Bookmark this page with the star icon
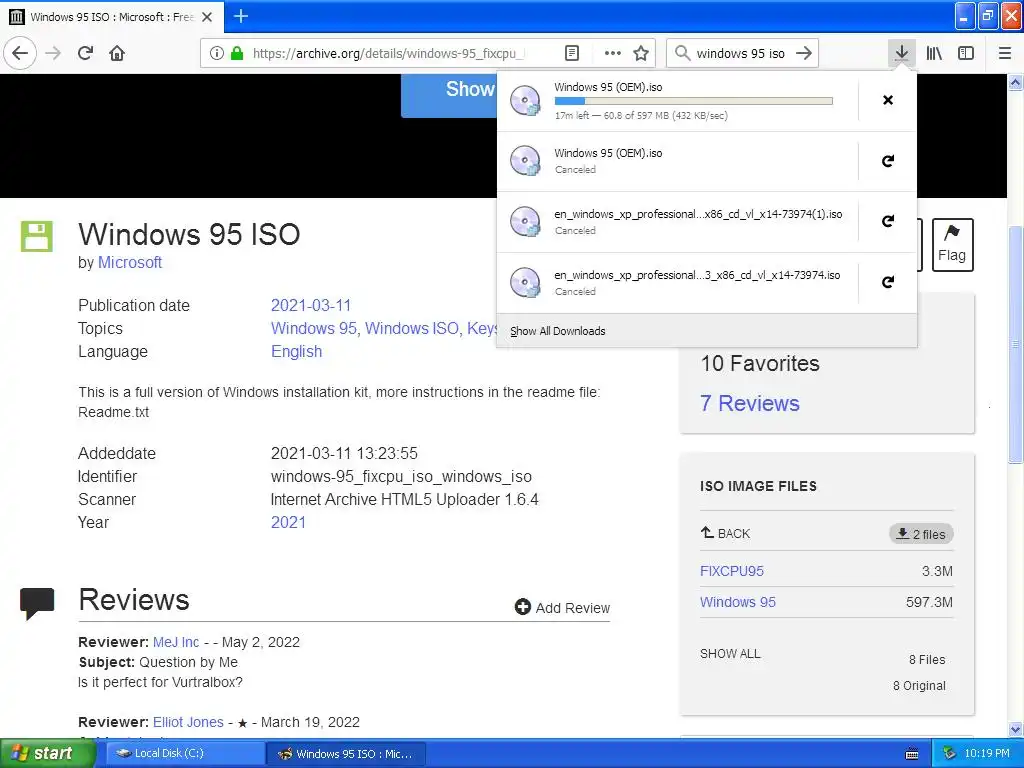 click(641, 53)
